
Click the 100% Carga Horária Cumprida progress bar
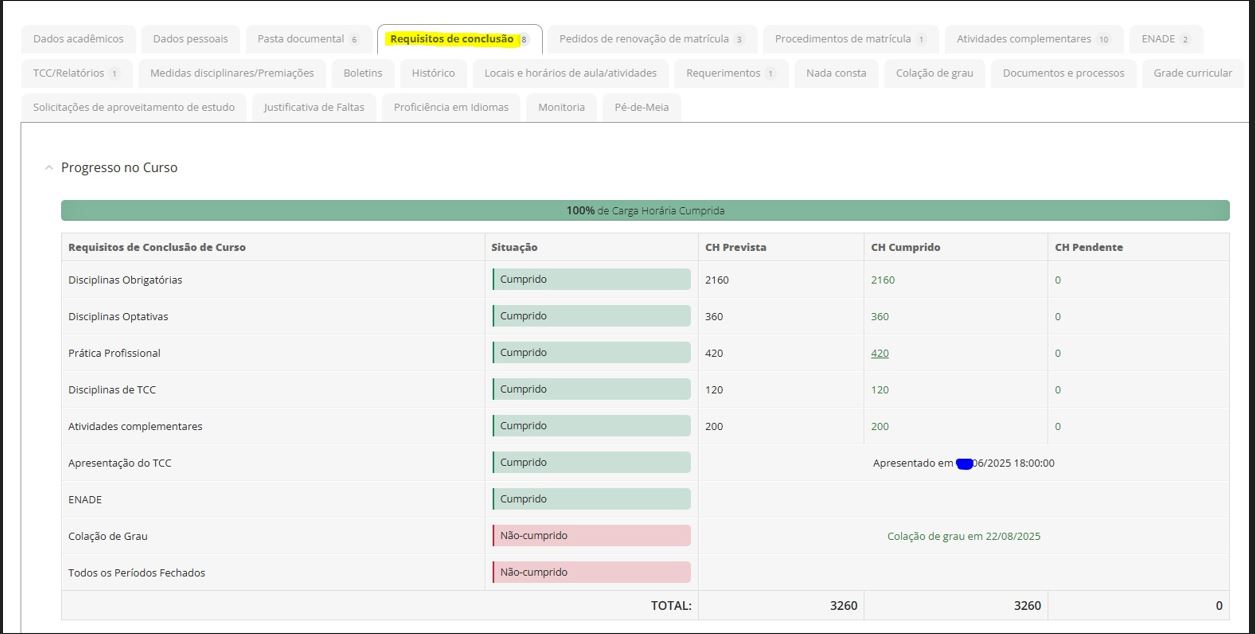[x=645, y=211]
